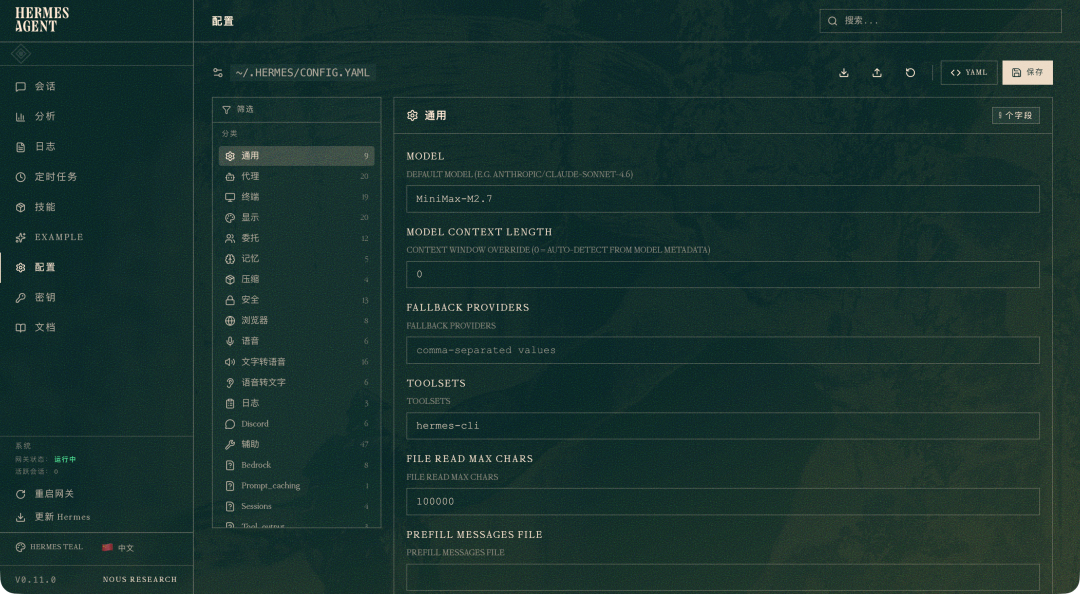The width and height of the screenshot is (1080, 594).
Task: Select the Discord category
Action: 296,424
